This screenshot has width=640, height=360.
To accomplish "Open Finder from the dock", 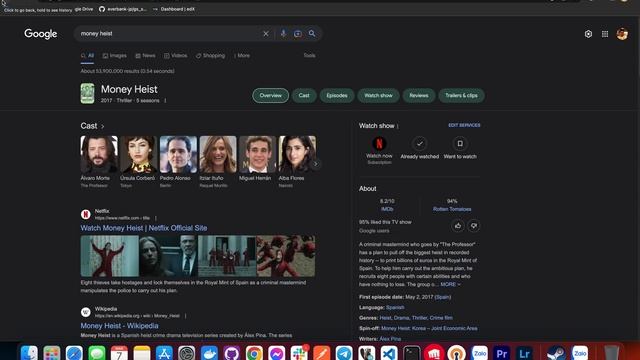I will 29,353.
